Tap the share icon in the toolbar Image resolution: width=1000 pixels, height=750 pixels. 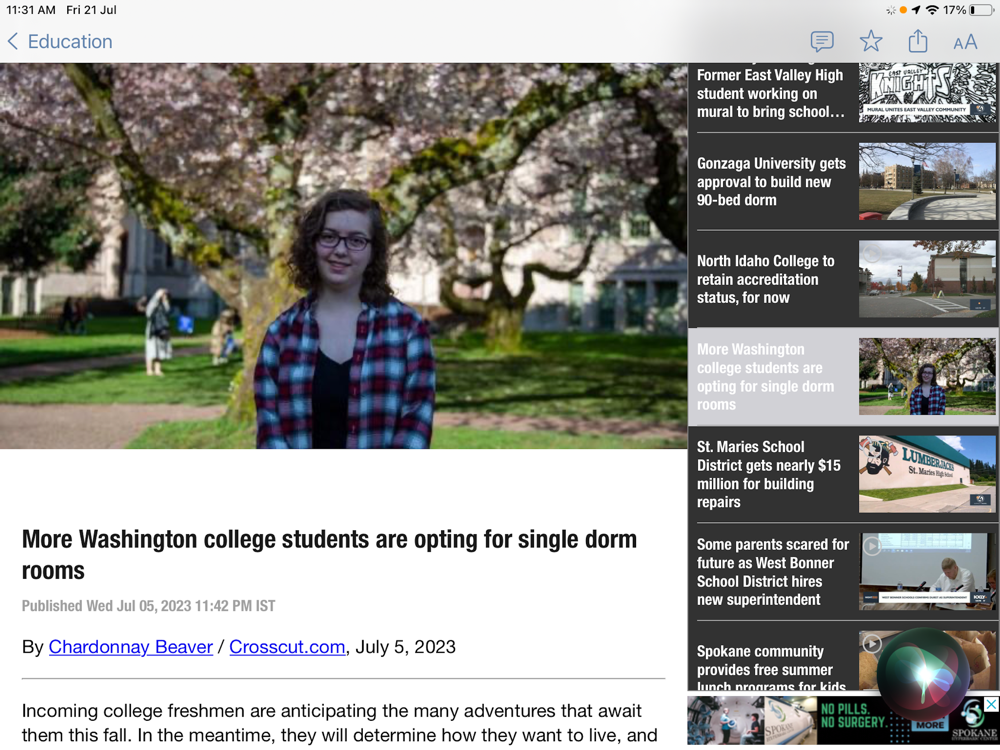click(918, 41)
